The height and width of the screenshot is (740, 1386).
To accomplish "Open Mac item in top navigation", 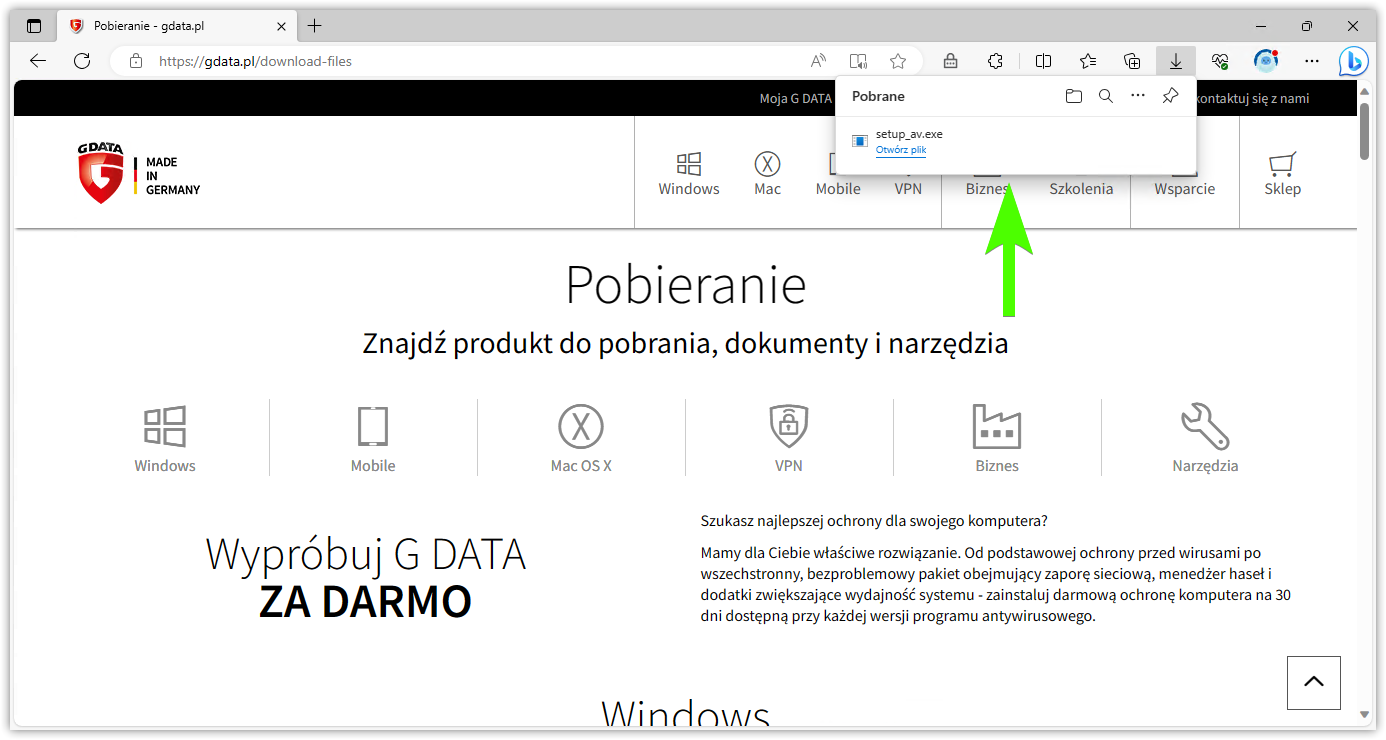I will click(767, 173).
